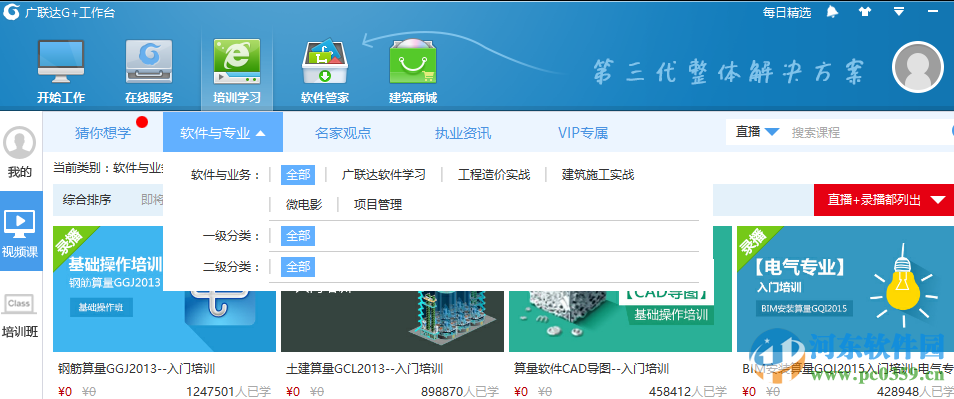This screenshot has width=954, height=399.
Task: Click the 土建算量GCL2013--入门培训 title
Action: [x=364, y=369]
